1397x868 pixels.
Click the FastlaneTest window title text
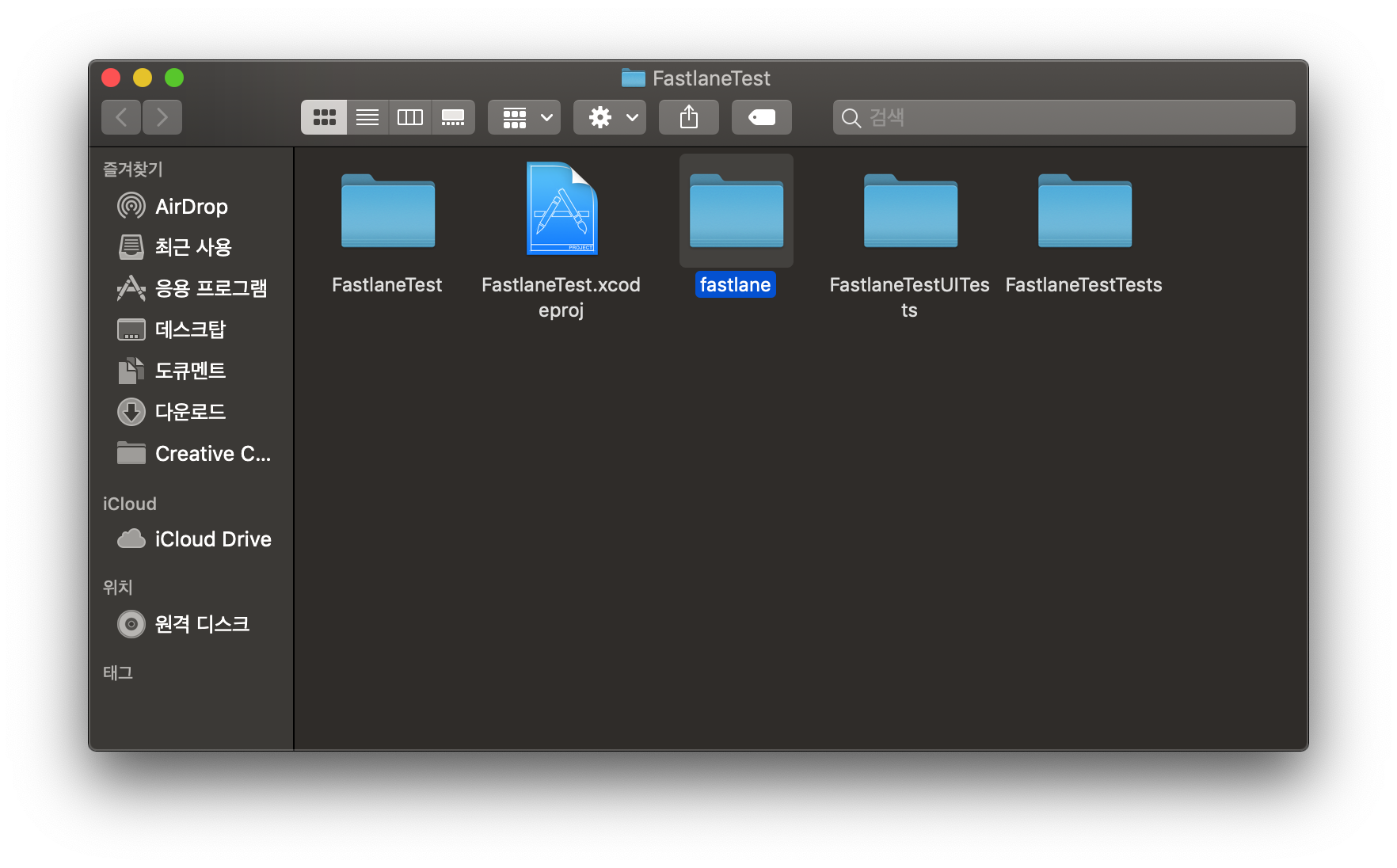tap(711, 78)
